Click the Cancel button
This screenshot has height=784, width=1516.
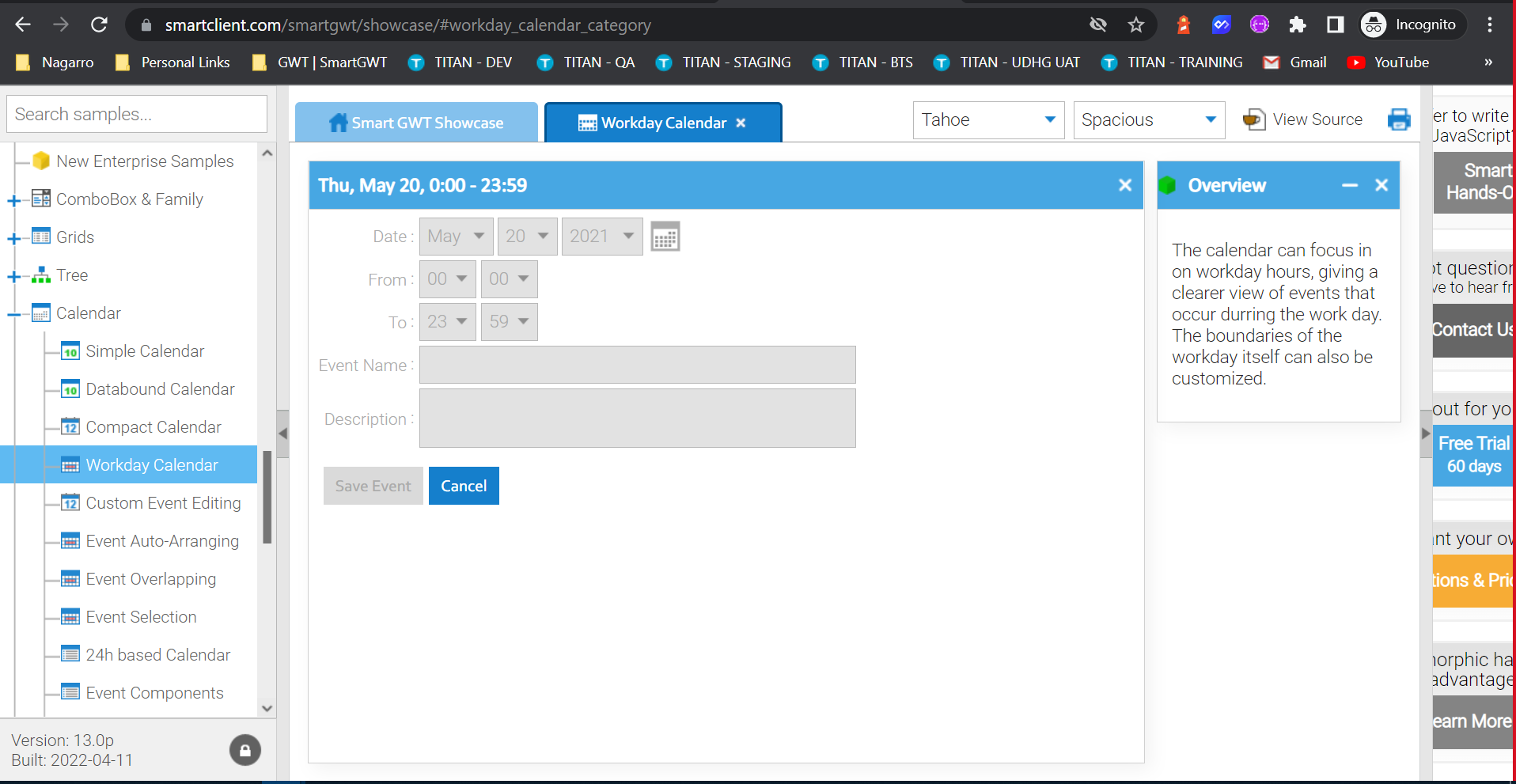click(464, 486)
